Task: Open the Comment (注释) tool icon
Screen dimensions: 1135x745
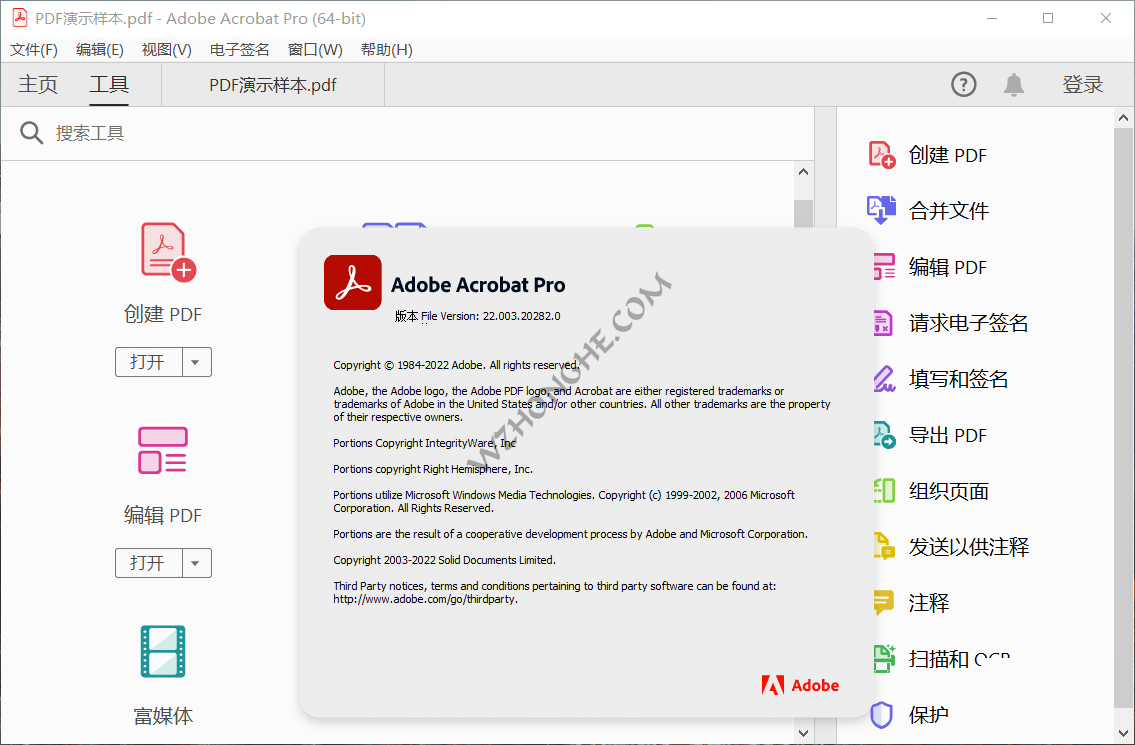Action: coord(881,603)
